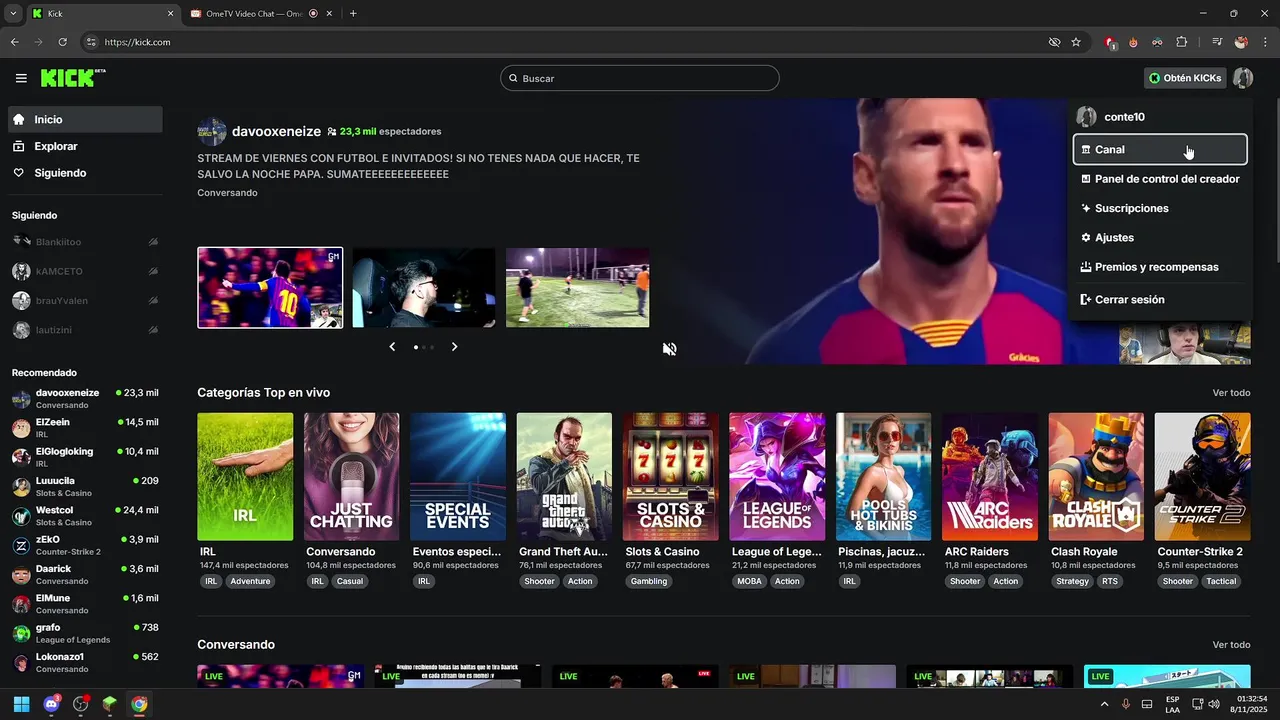The height and width of the screenshot is (720, 1280).
Task: Click the Adventure tag under IRL
Action: (250, 581)
